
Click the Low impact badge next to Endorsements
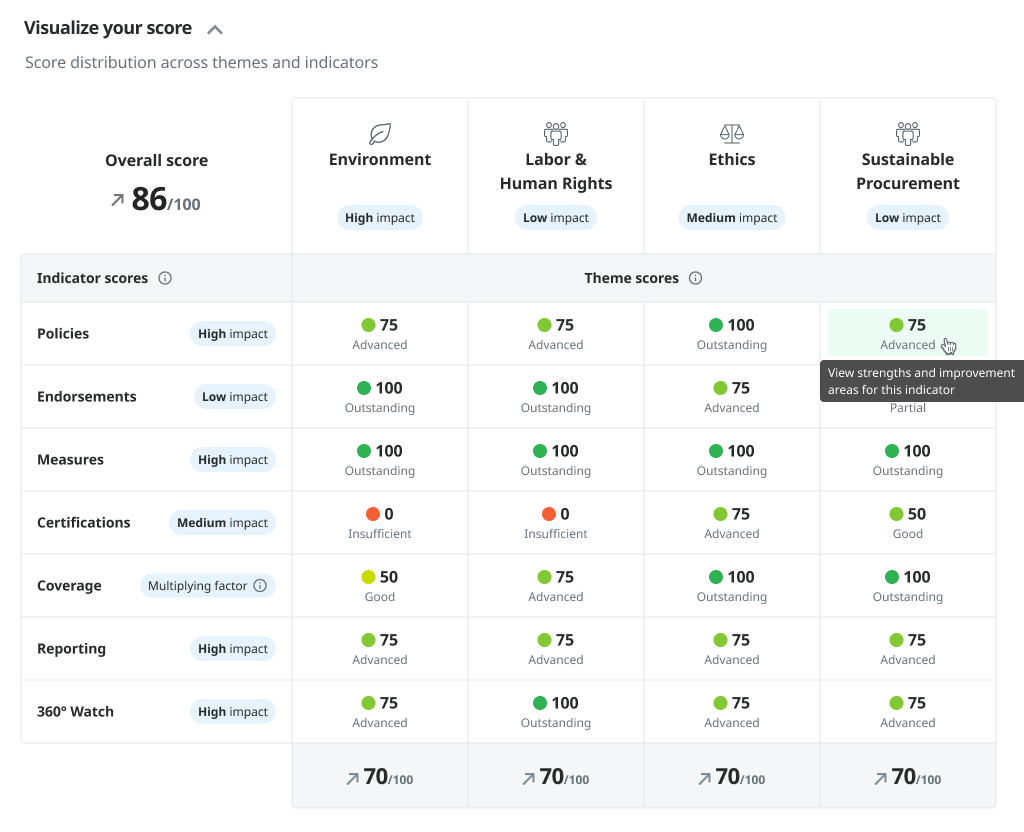point(235,396)
